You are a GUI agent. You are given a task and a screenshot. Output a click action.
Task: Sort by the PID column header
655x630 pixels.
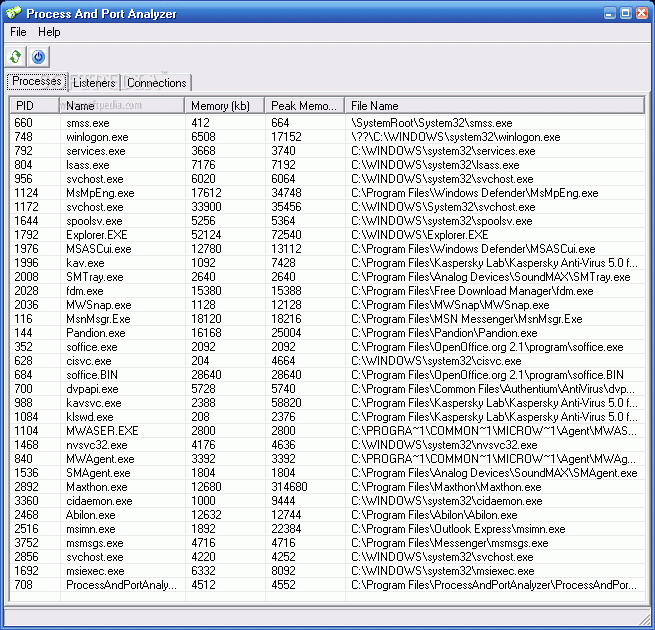click(x=34, y=106)
